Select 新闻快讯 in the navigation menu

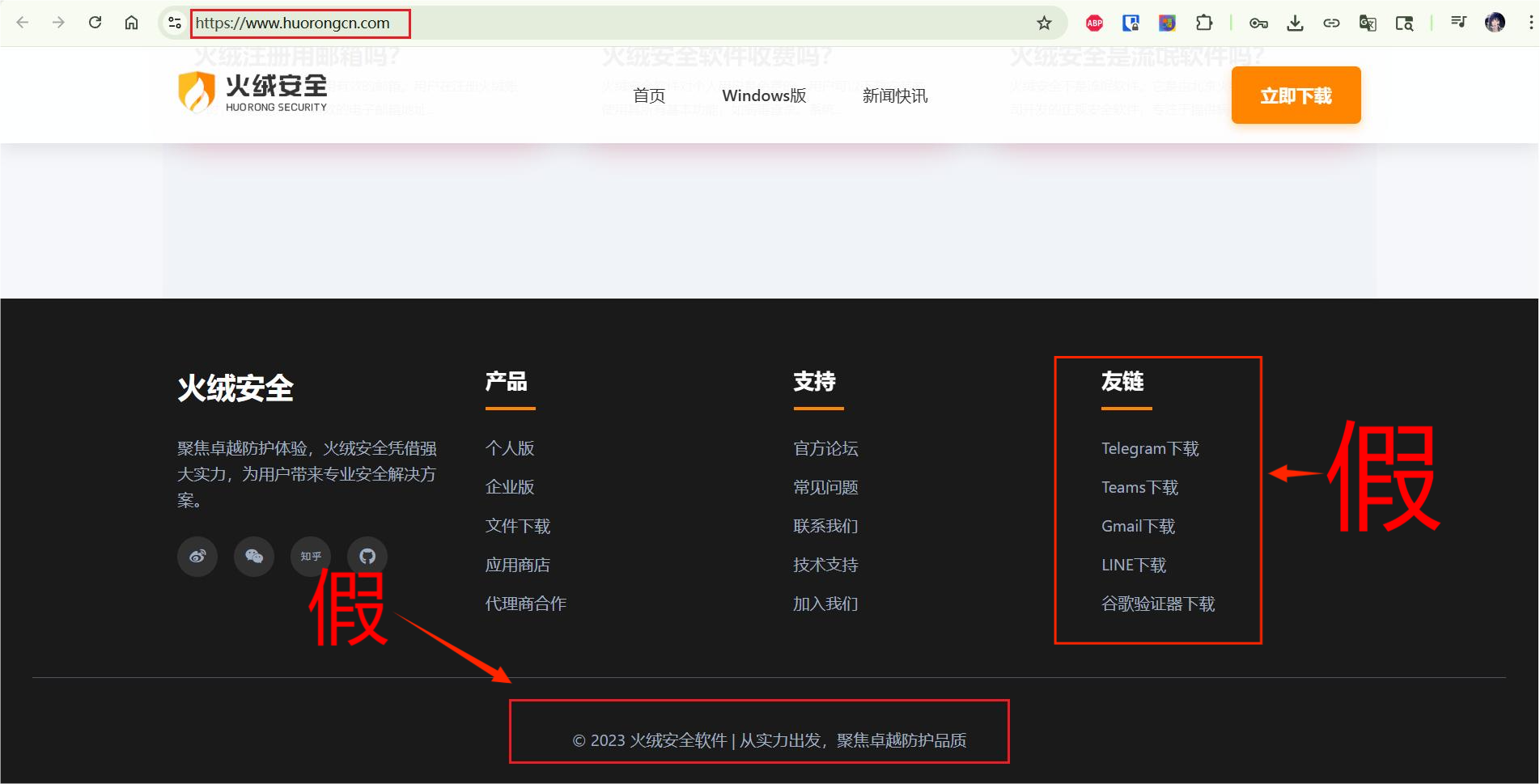(x=895, y=95)
